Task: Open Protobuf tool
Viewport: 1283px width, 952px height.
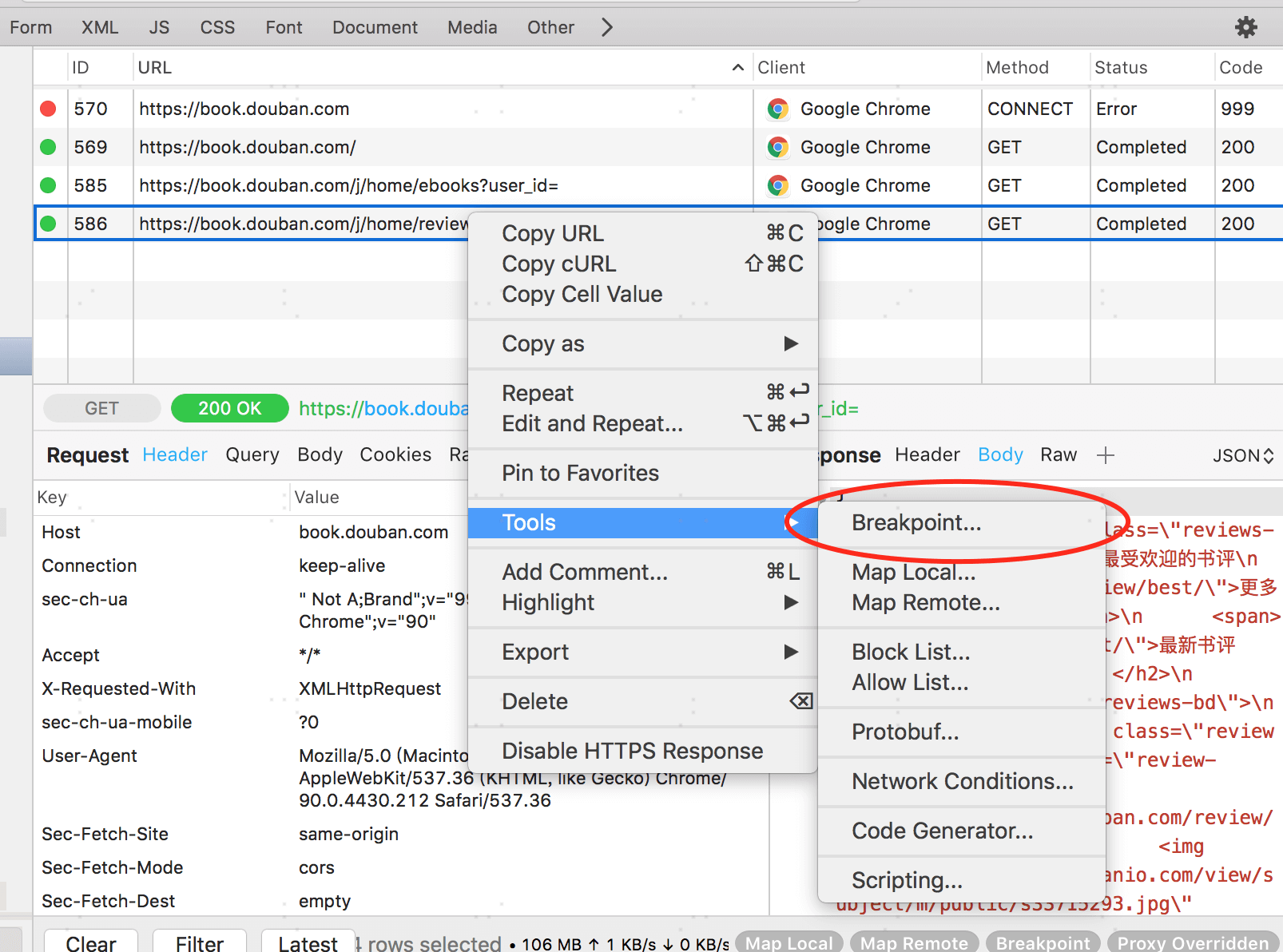Action: 962,732
